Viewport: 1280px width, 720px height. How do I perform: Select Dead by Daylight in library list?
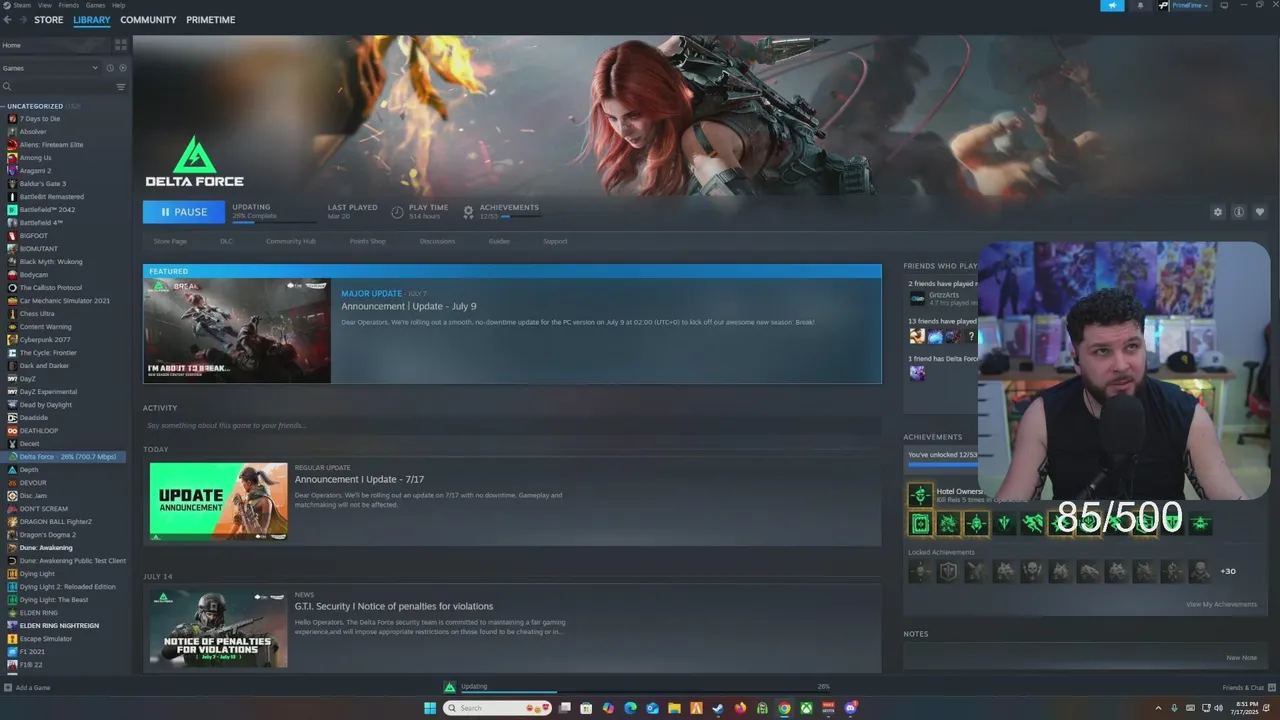[x=46, y=405]
